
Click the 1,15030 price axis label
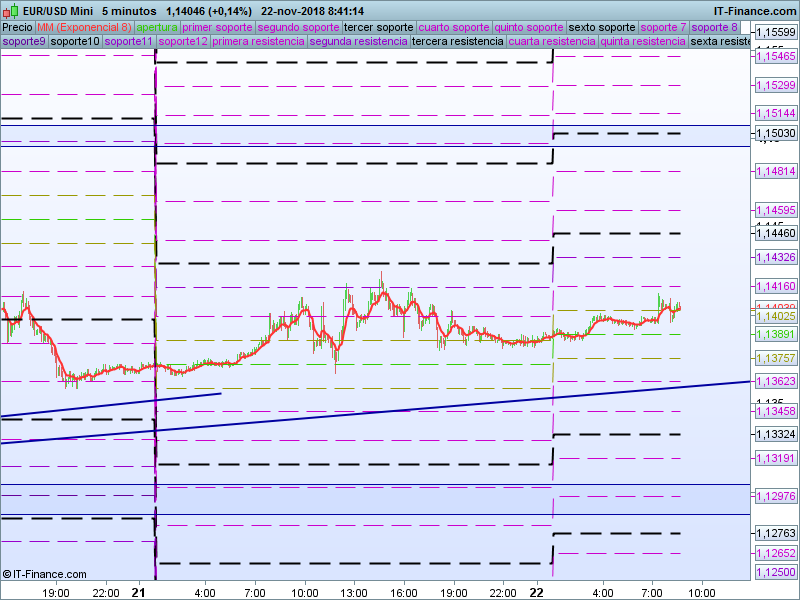(775, 133)
